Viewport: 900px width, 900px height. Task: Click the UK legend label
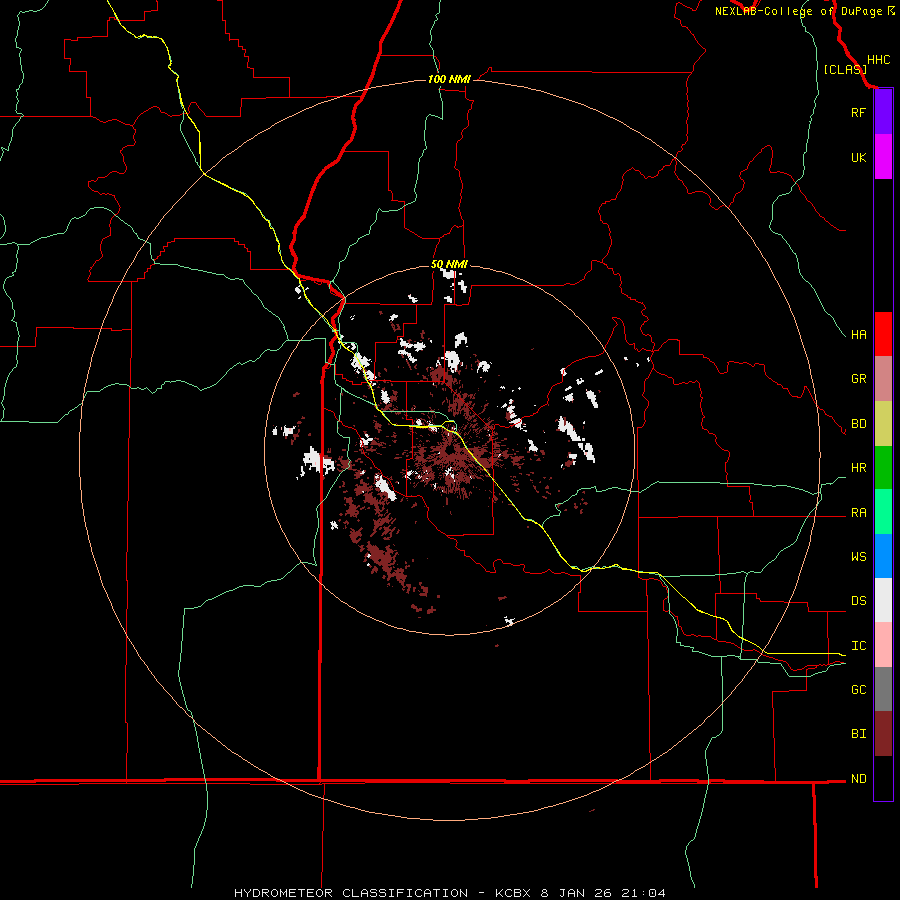pos(858,157)
